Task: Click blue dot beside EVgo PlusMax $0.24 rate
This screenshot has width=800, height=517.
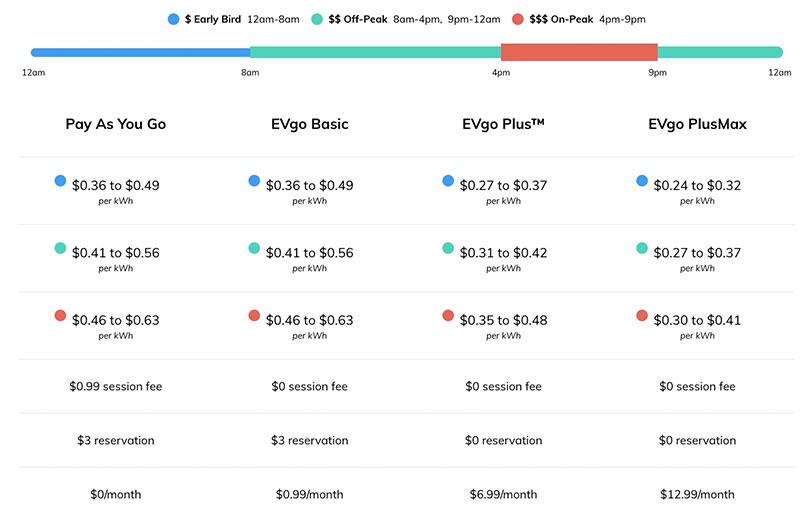Action: (x=641, y=181)
